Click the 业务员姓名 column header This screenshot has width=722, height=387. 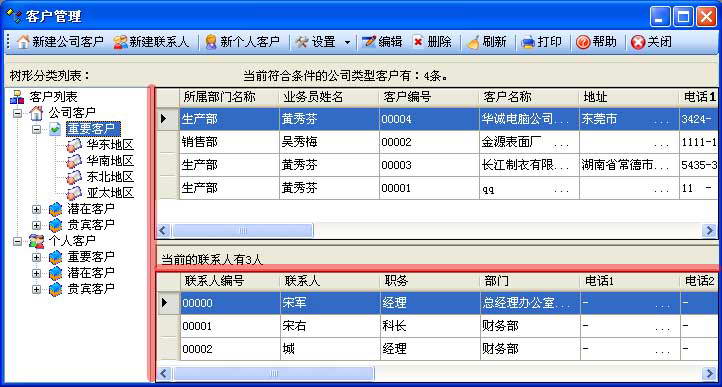tap(329, 97)
